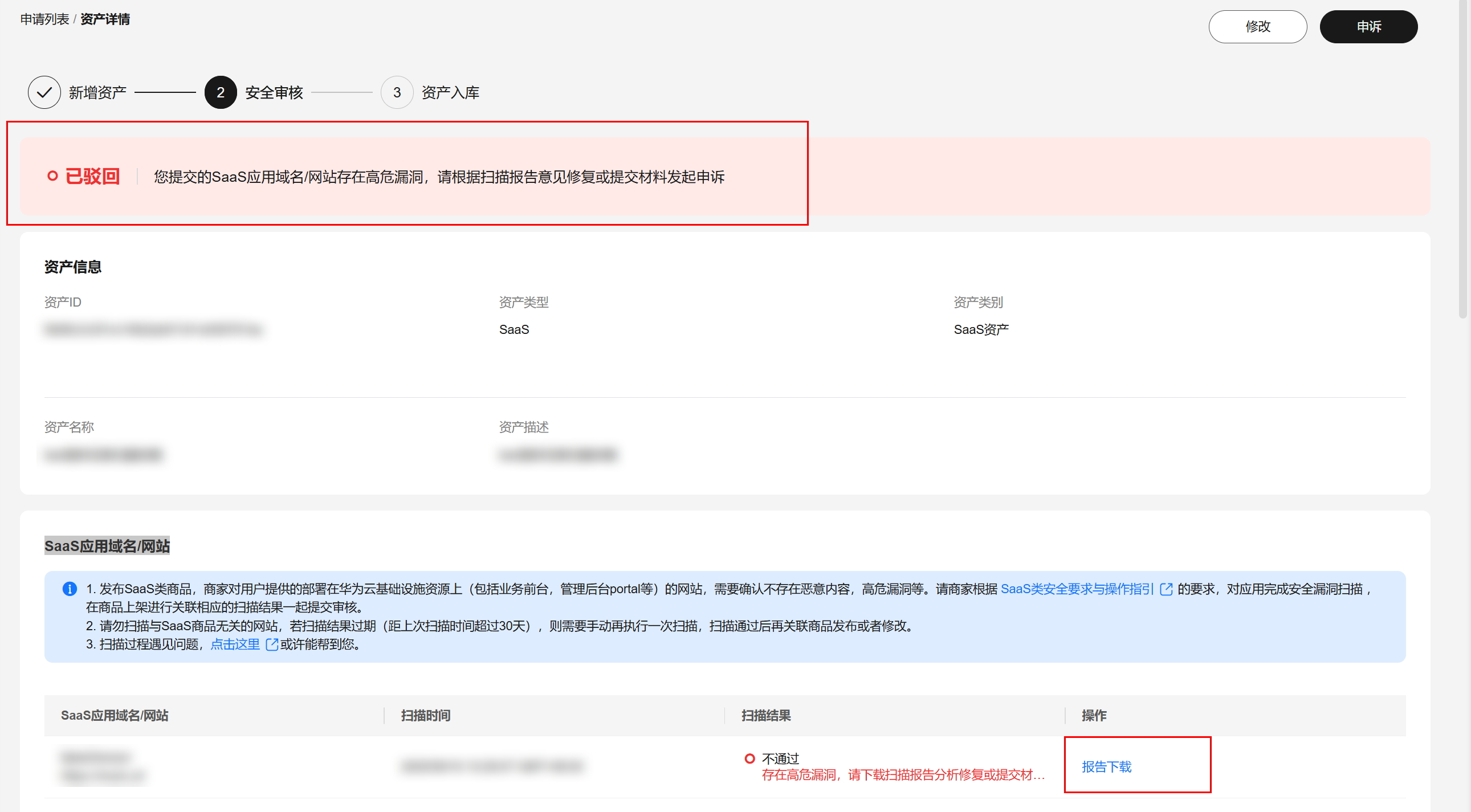Click step 3 资产入库 circle indicator
This screenshot has width=1471, height=812.
coord(397,92)
